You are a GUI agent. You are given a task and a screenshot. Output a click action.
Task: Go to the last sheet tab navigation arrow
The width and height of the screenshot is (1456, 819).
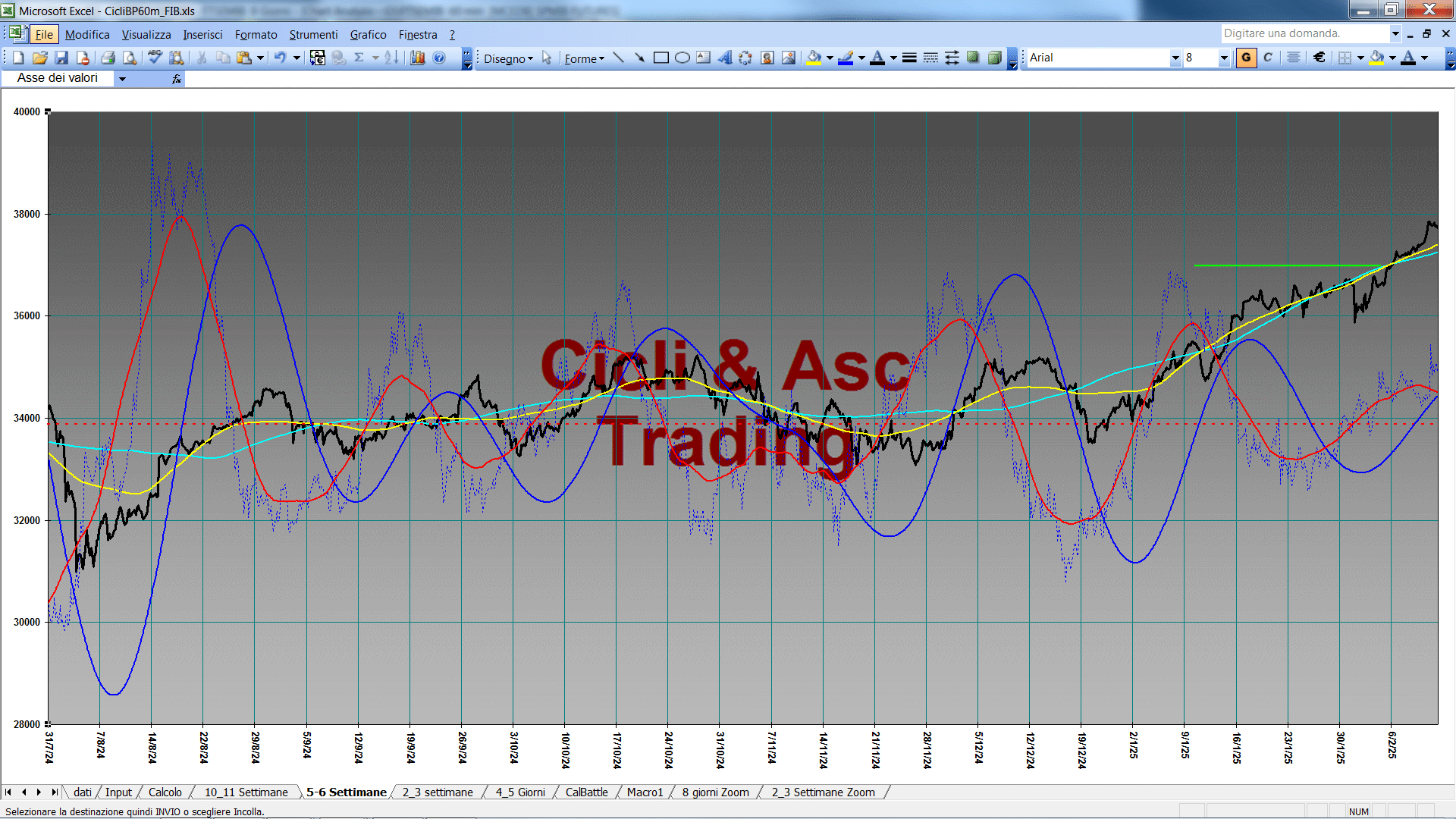tap(54, 792)
